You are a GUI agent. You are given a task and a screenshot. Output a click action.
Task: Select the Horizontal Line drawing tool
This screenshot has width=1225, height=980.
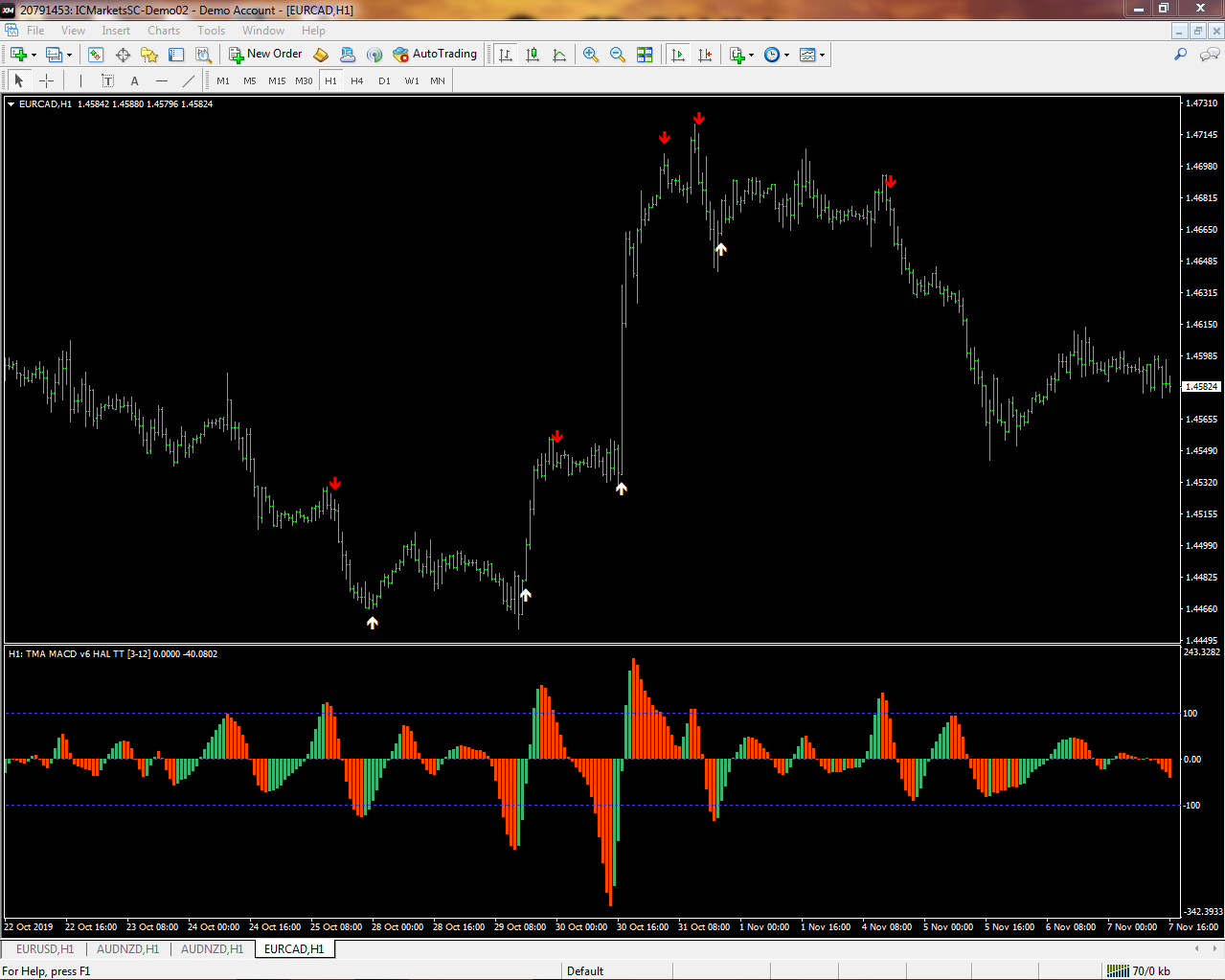[x=161, y=81]
